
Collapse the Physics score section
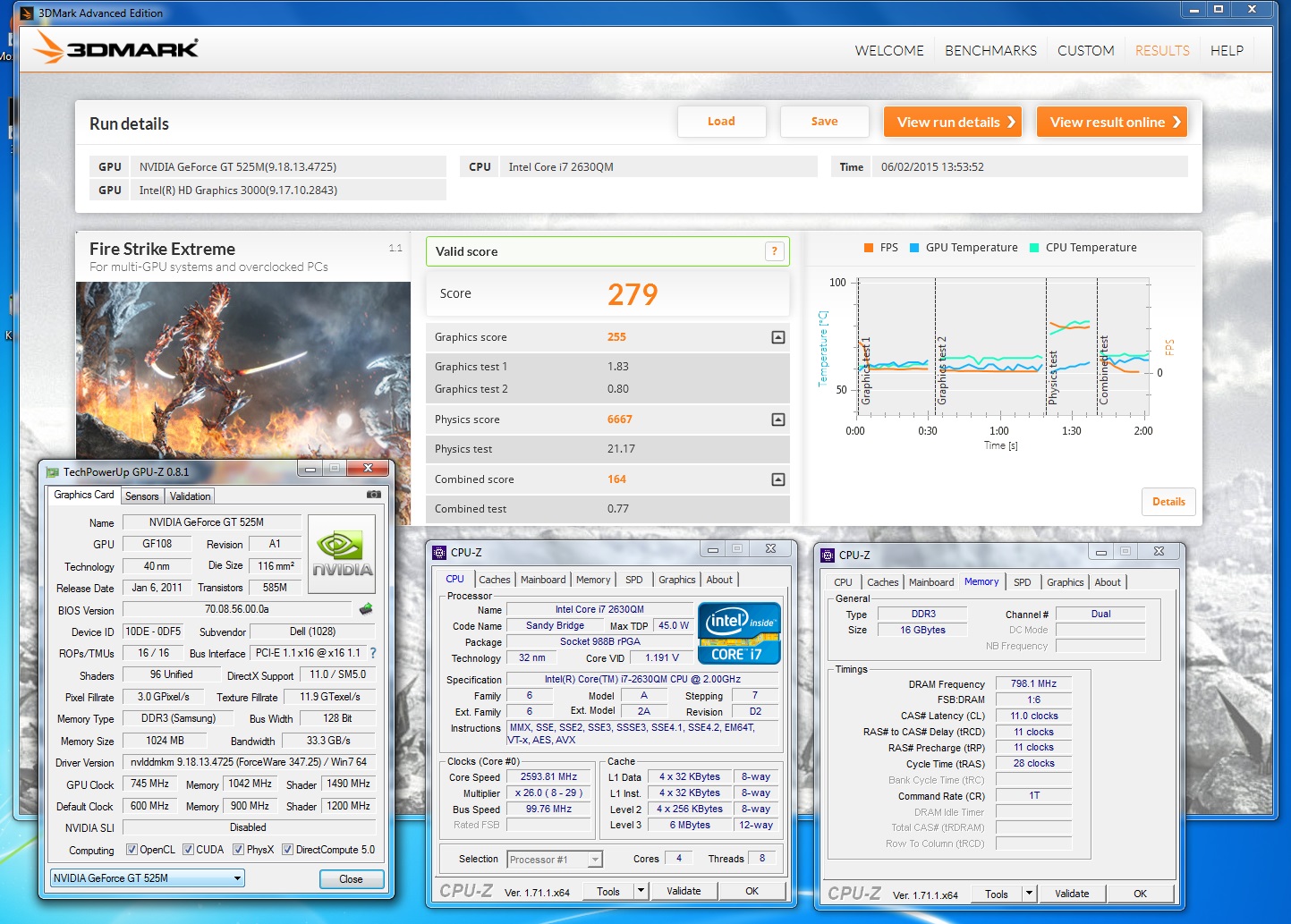click(x=778, y=420)
